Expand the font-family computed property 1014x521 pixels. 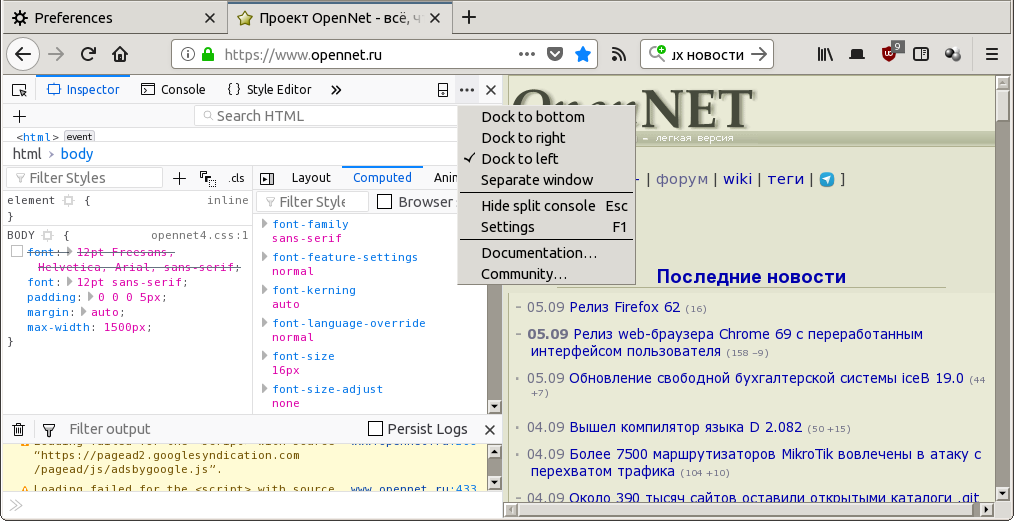point(265,224)
